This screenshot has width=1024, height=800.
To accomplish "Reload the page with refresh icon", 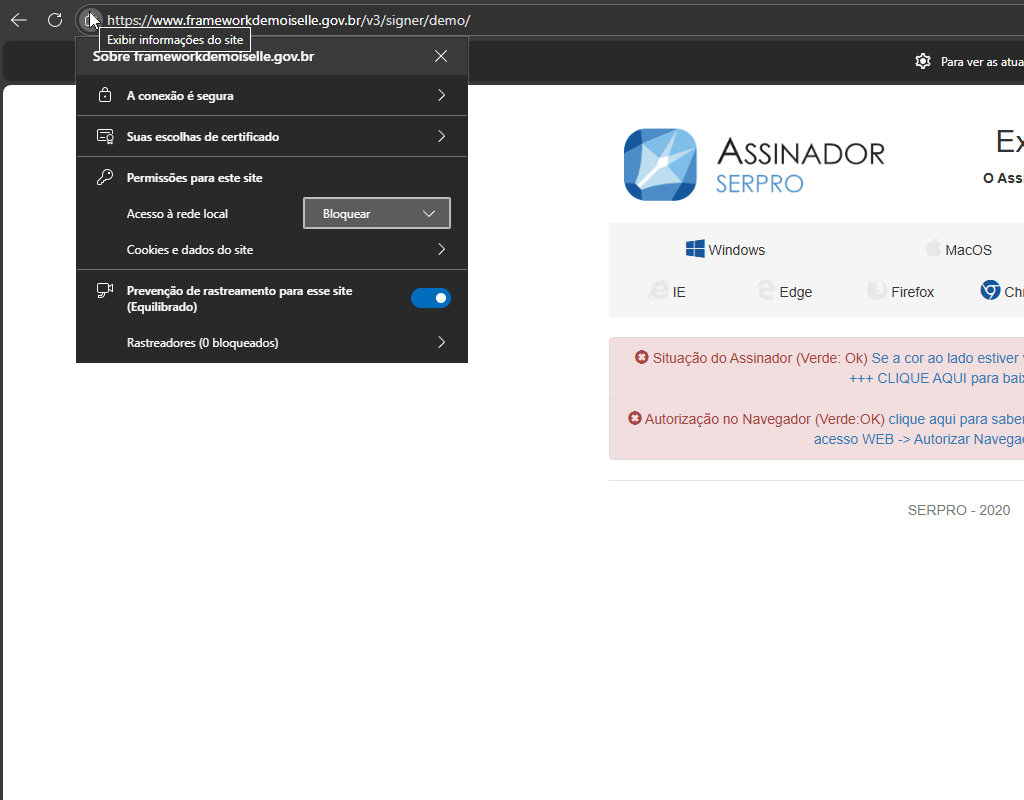I will pyautogui.click(x=55, y=20).
